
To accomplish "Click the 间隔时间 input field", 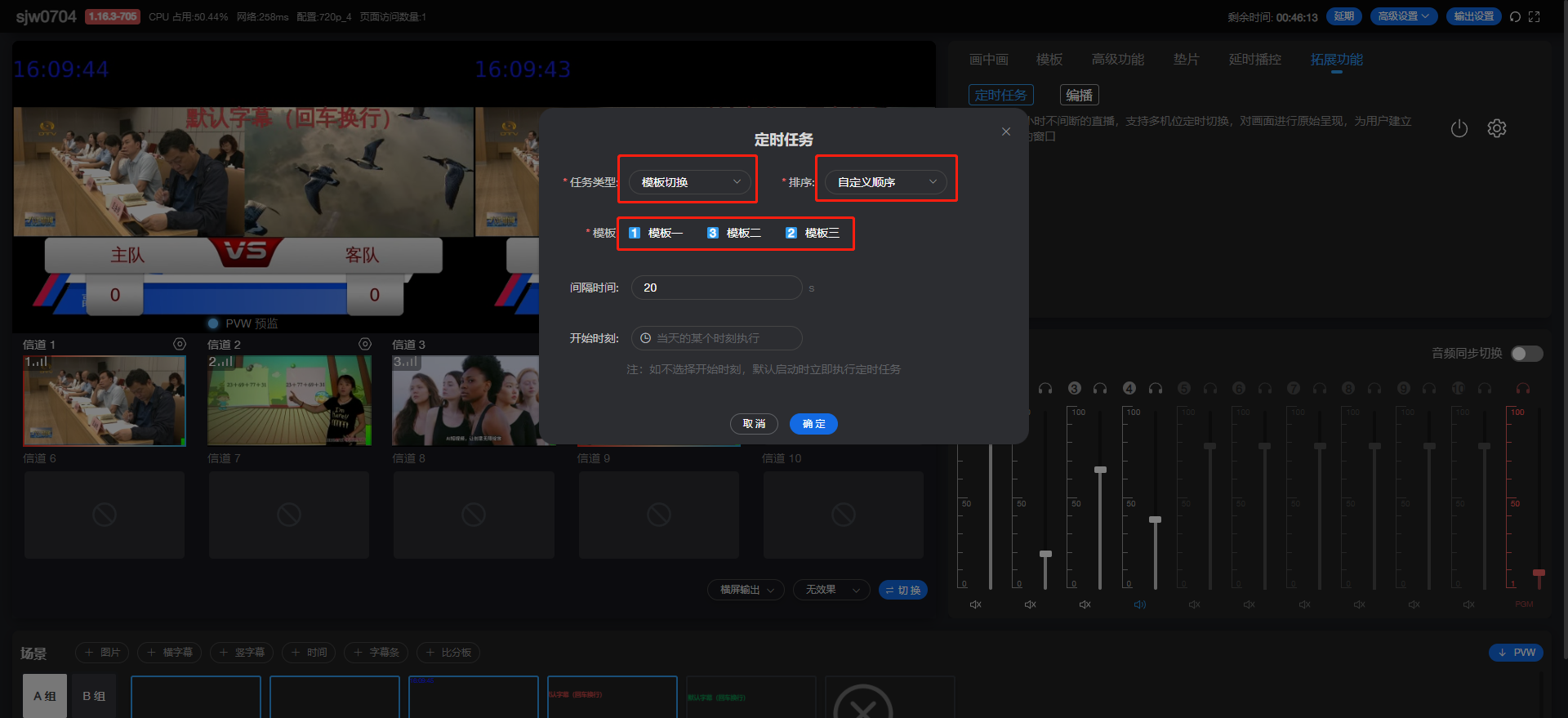I will pyautogui.click(x=716, y=288).
